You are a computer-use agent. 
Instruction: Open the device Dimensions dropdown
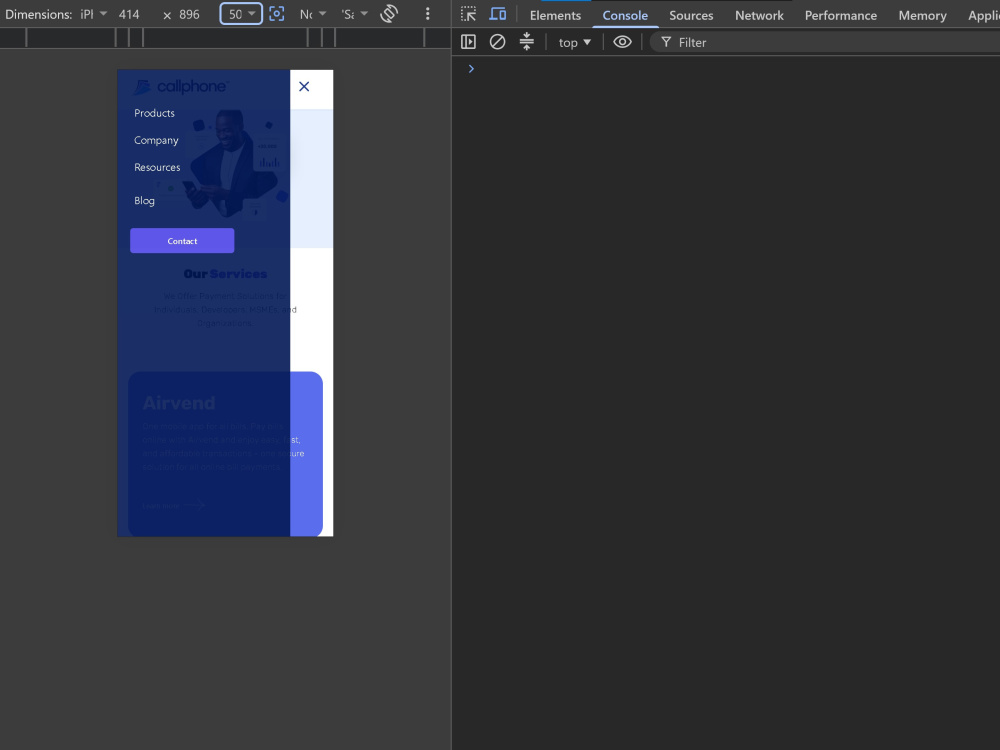click(94, 14)
